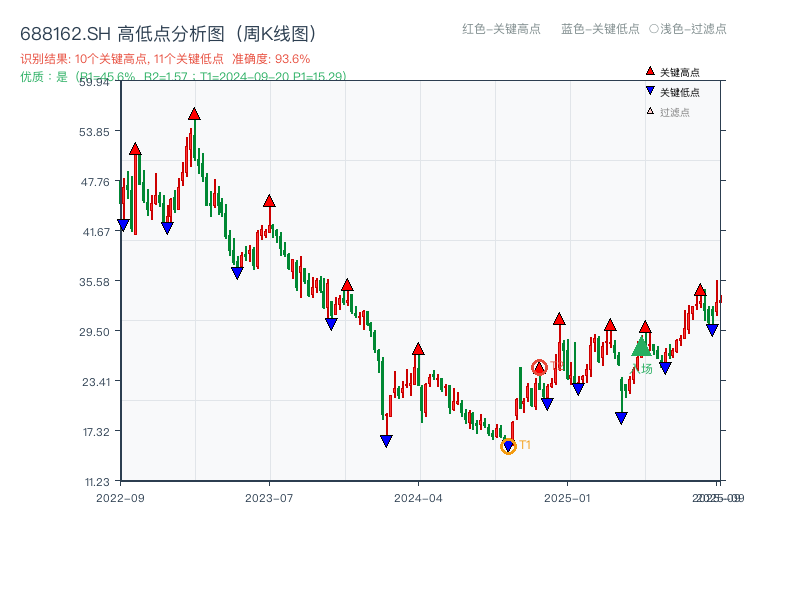
Task: Click the red triangle at the highest price peak
Action: point(192,115)
